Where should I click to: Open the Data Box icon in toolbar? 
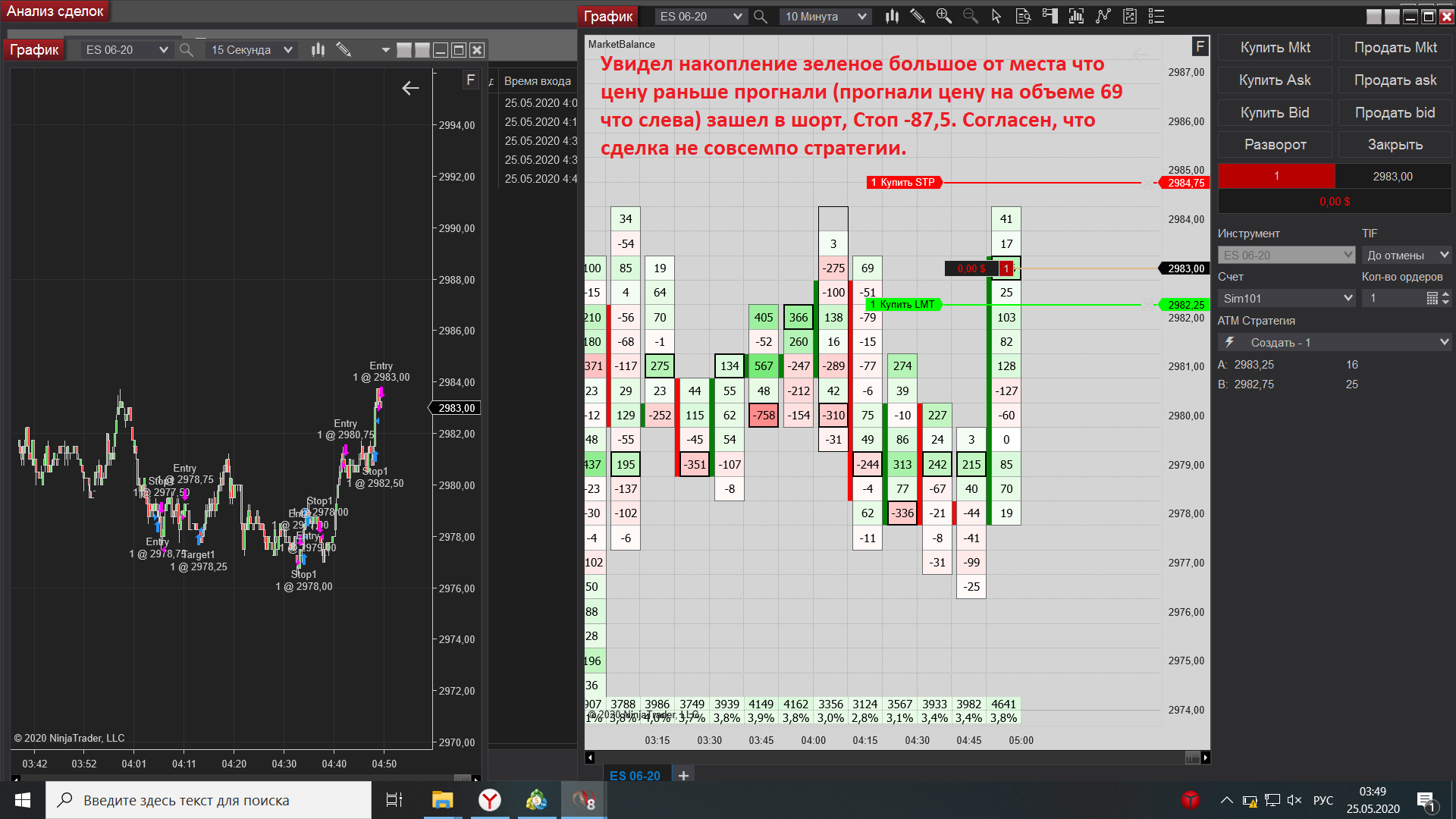[1023, 16]
